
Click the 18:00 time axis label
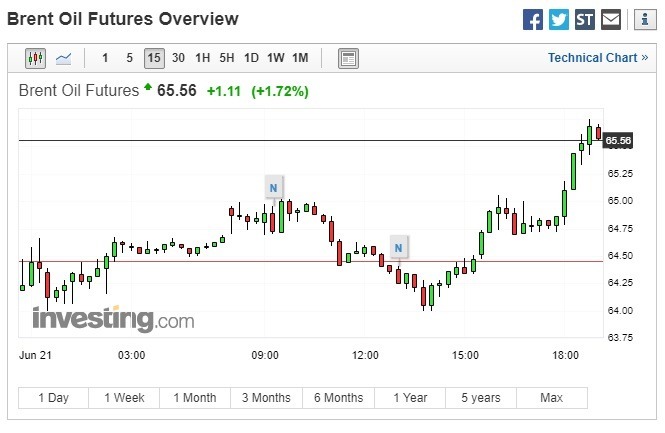(x=565, y=355)
